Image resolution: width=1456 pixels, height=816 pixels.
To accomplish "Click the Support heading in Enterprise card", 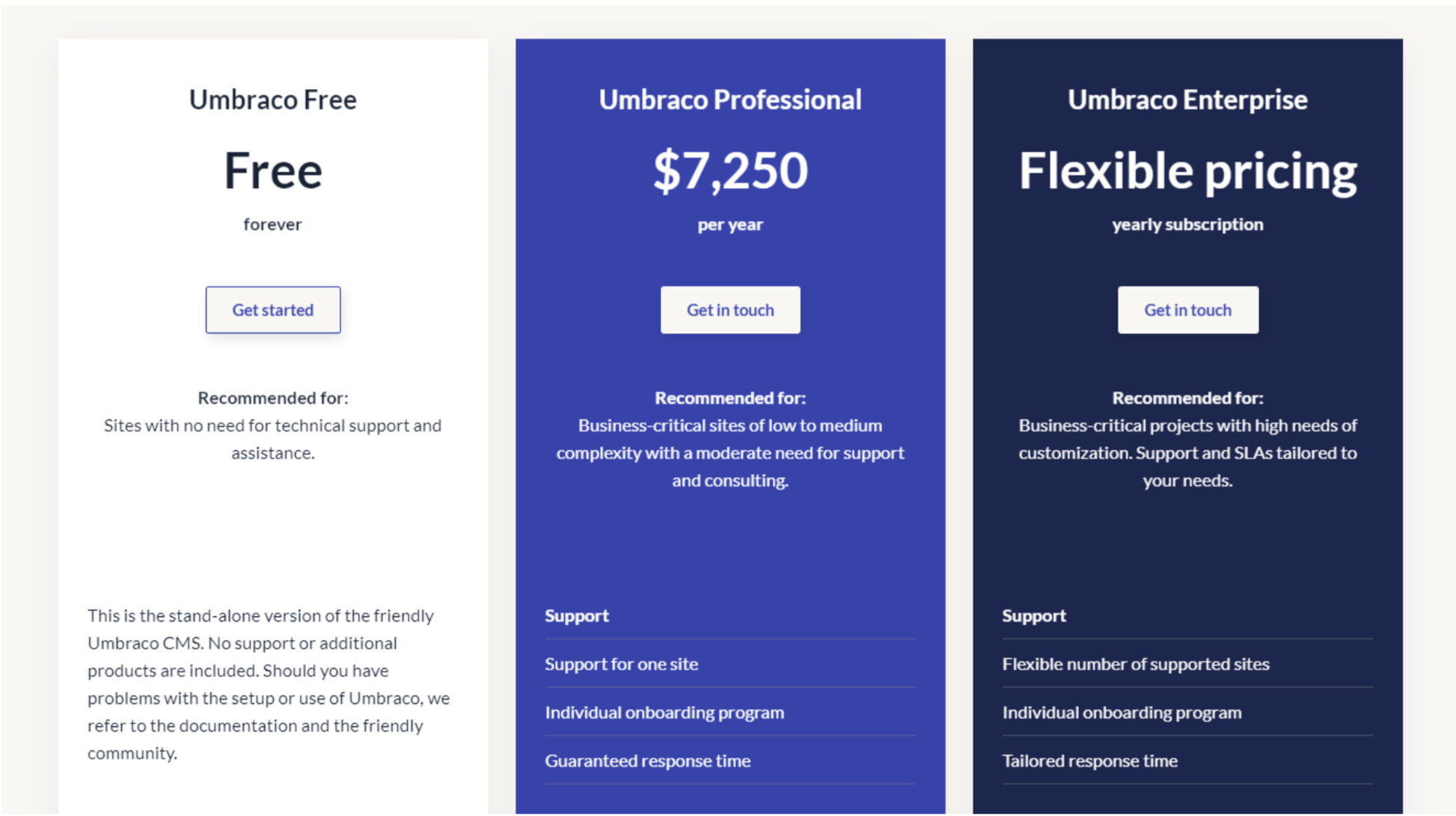I will 1033,616.
